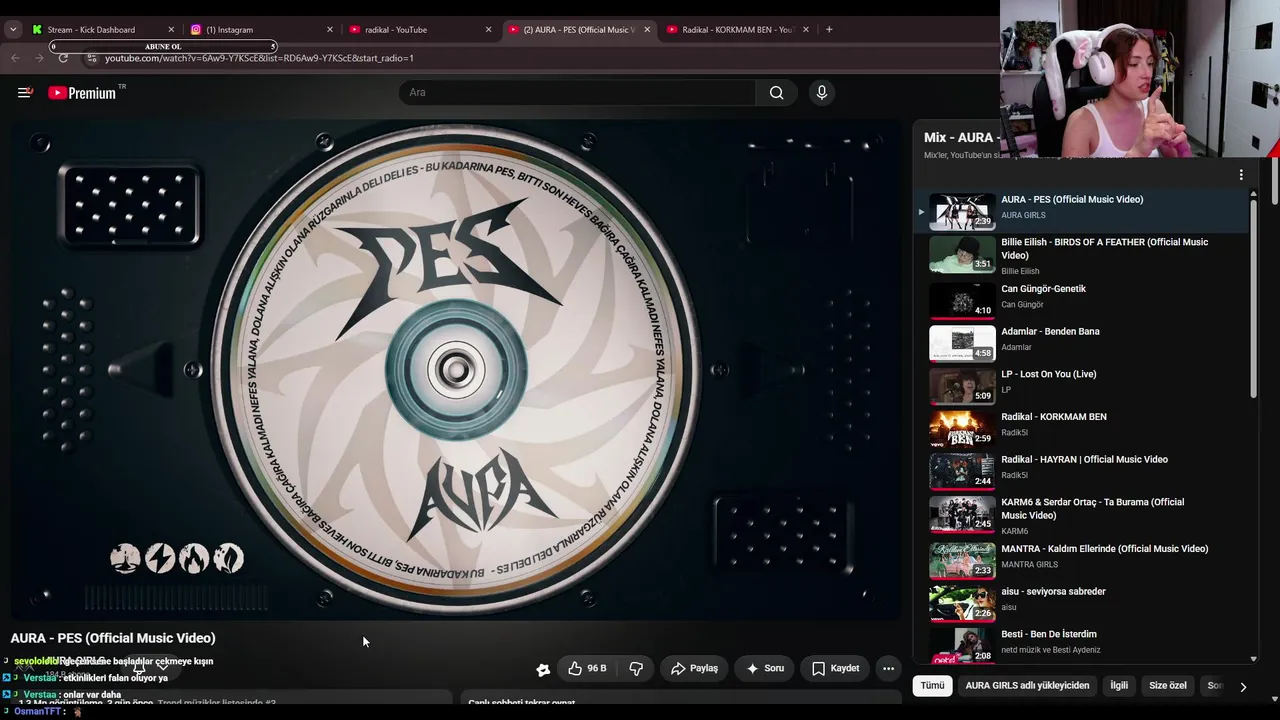The height and width of the screenshot is (720, 1280).
Task: Select the AURA GIRLS adlı yükleyiciden chip
Action: [1027, 686]
